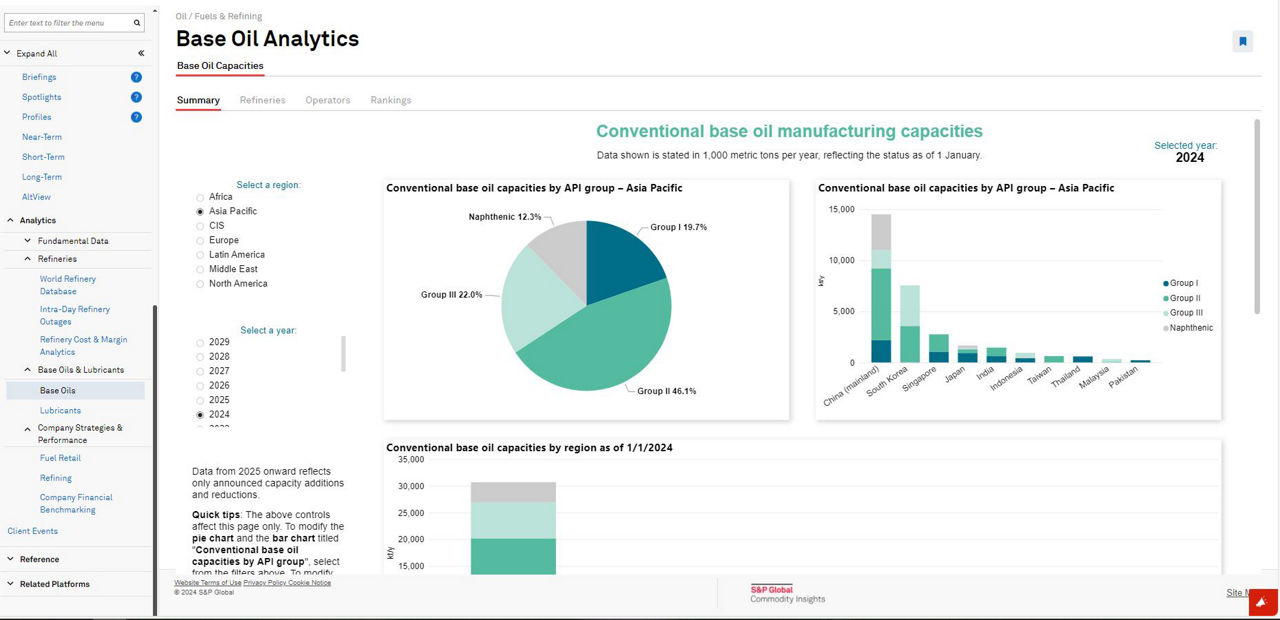Open the Lubricants sidebar link
The height and width of the screenshot is (620, 1280).
pyautogui.click(x=60, y=411)
